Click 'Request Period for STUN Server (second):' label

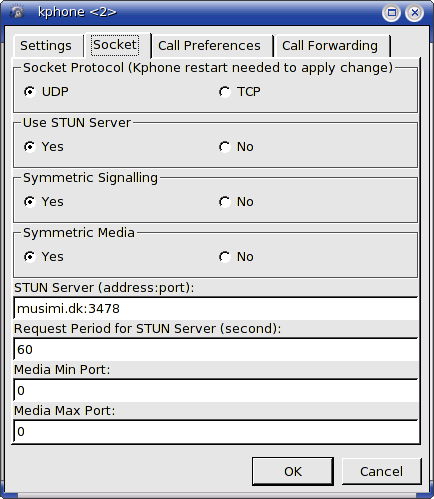point(148,329)
